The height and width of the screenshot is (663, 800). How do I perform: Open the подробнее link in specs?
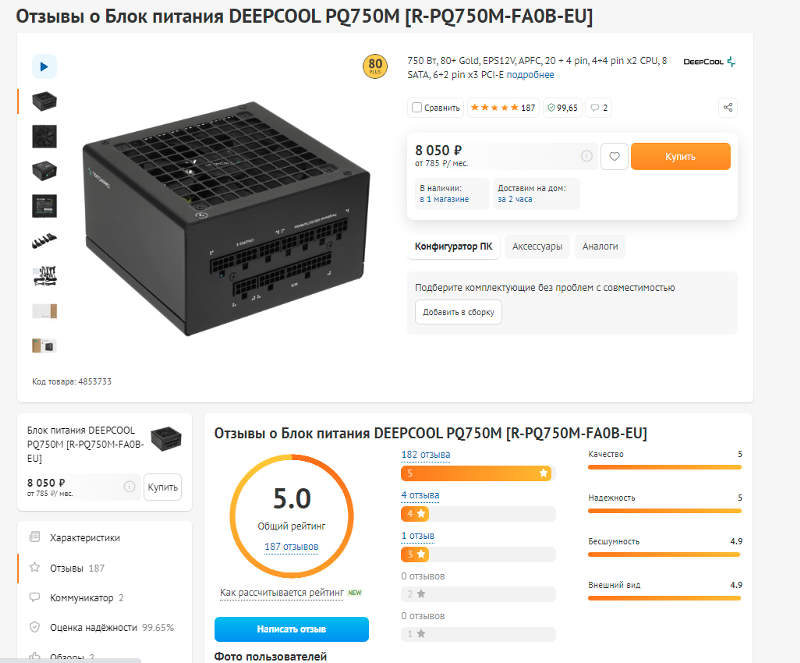[530, 75]
